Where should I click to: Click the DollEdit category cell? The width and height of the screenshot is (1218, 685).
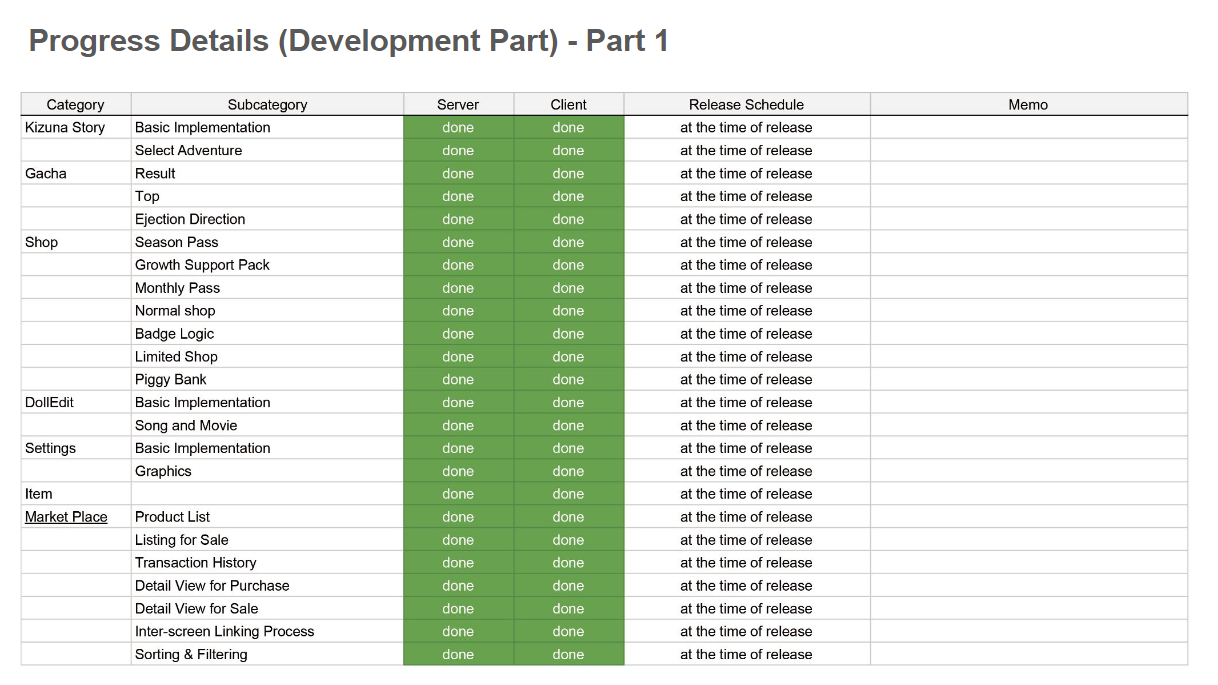[x=50, y=402]
